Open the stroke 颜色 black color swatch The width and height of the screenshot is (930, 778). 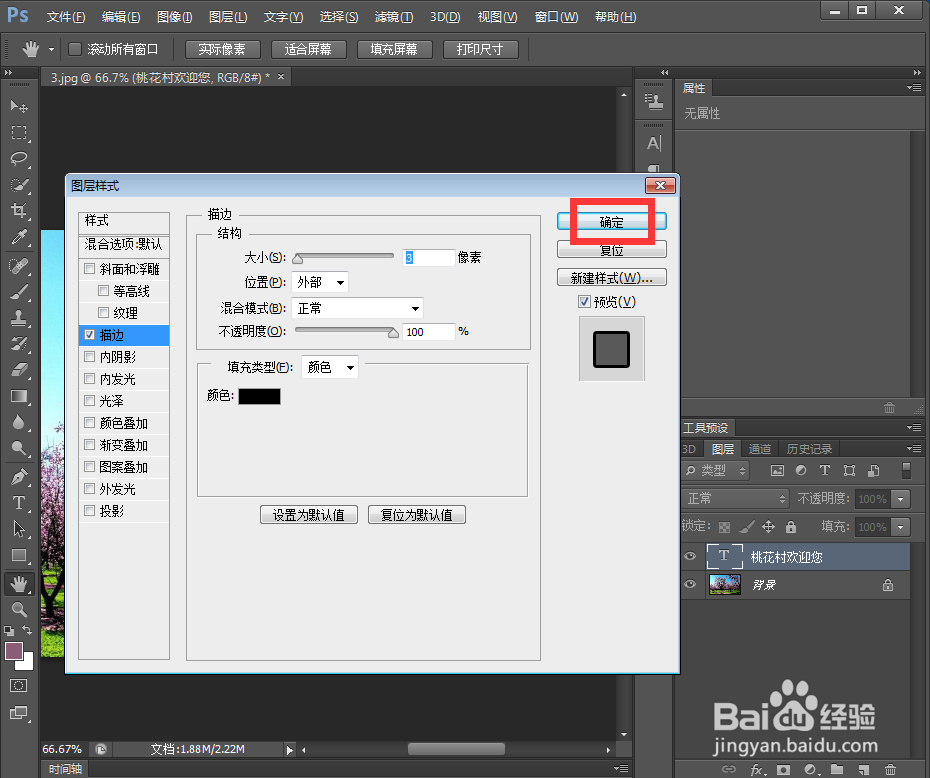coord(259,396)
